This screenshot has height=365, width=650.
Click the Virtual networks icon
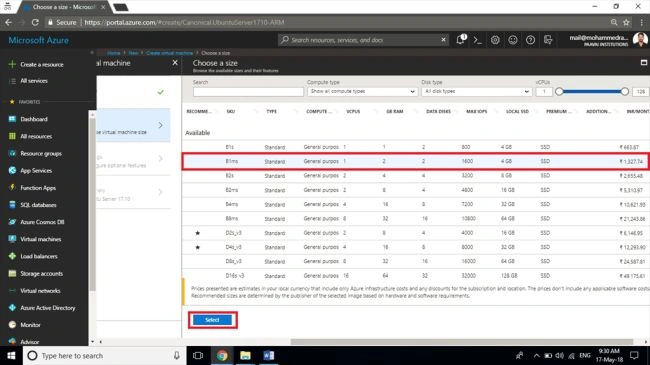[12, 291]
